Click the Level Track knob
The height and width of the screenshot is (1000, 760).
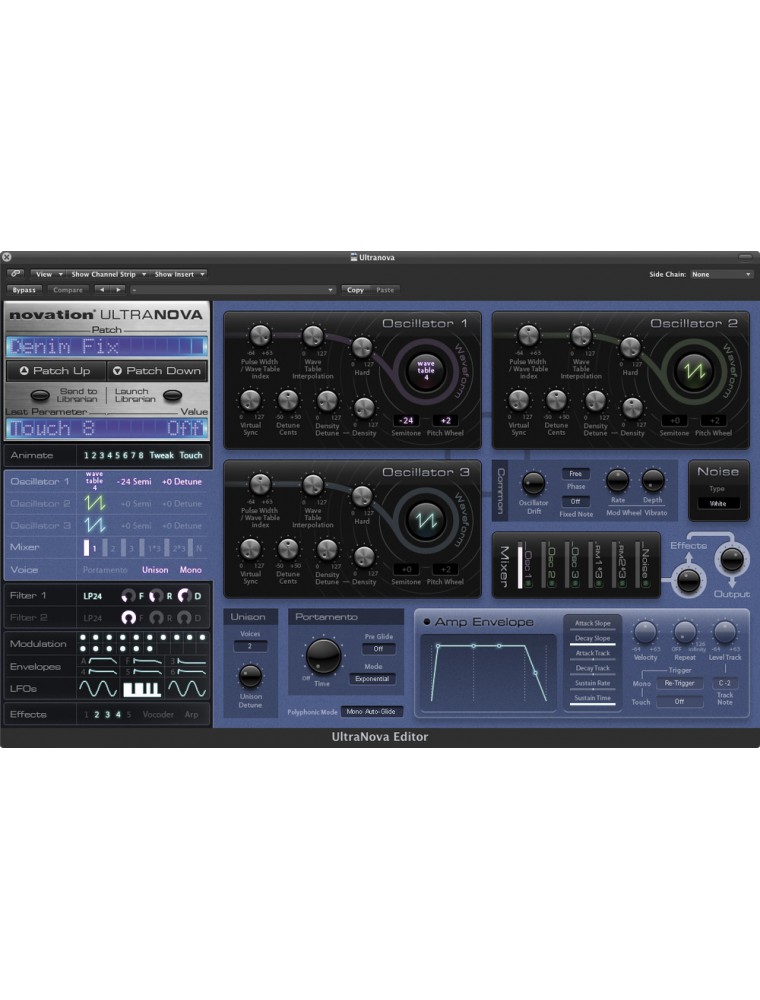pyautogui.click(x=724, y=633)
